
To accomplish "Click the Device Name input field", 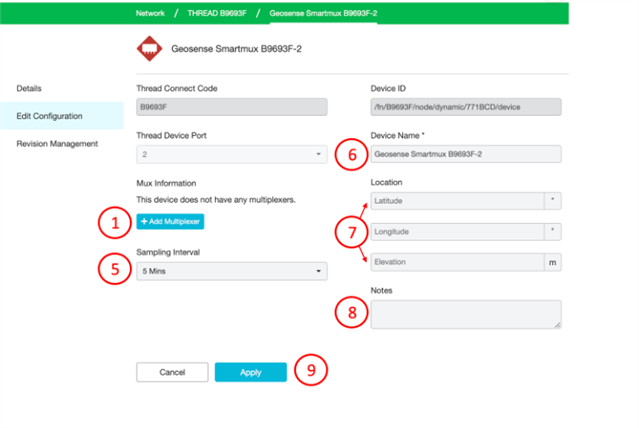I will [x=466, y=154].
